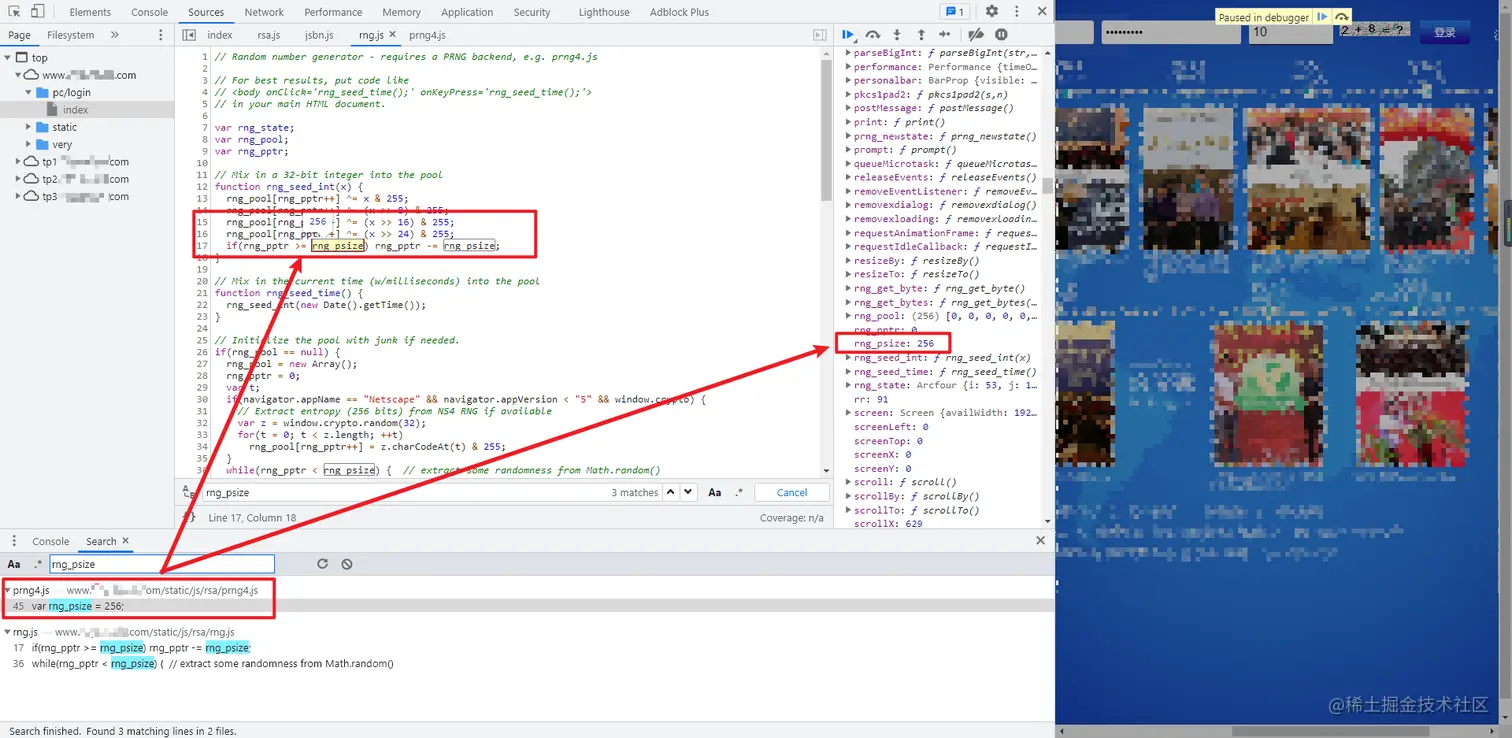
Task: Expand the static folder
Action: (x=29, y=127)
